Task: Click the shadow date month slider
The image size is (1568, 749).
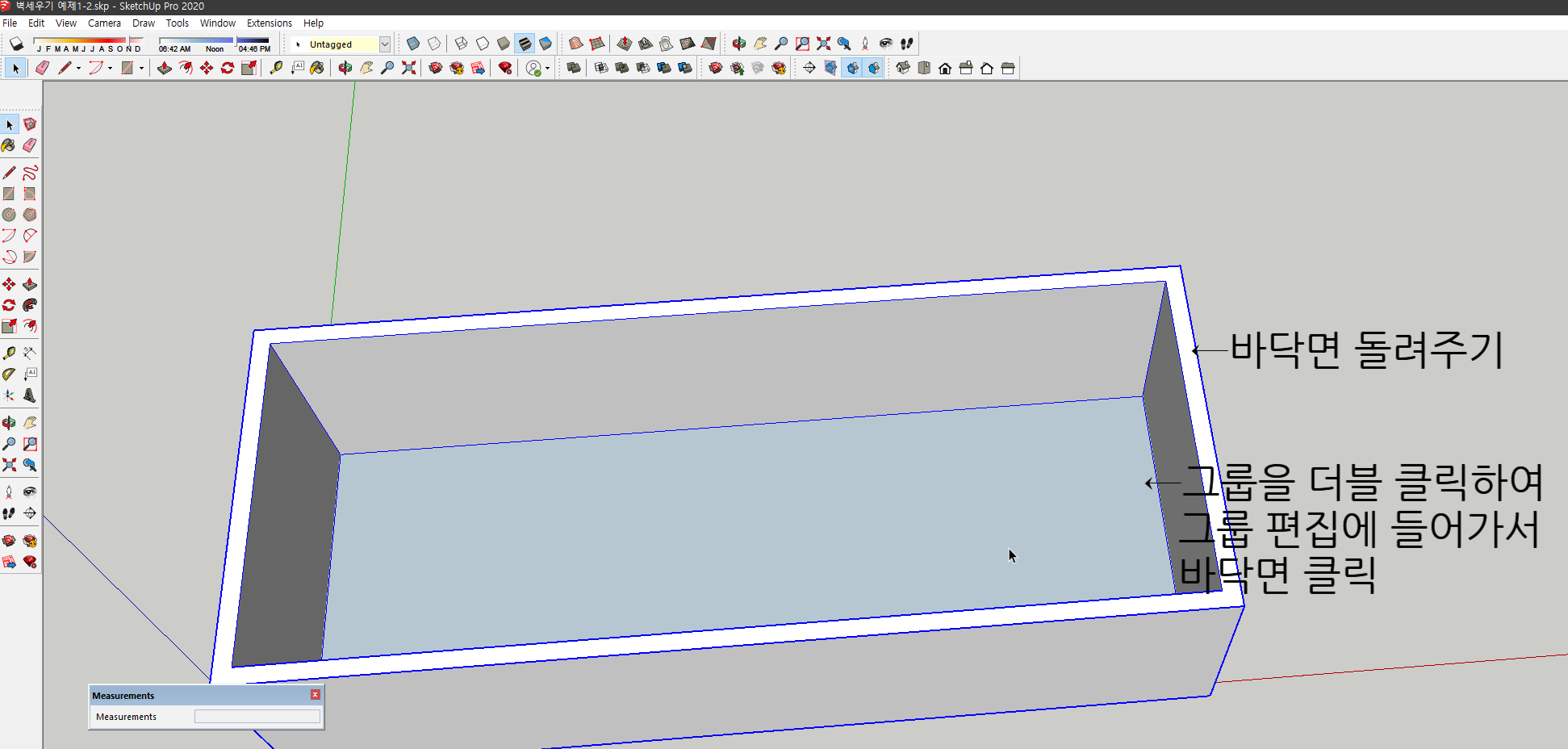Action: (x=89, y=40)
